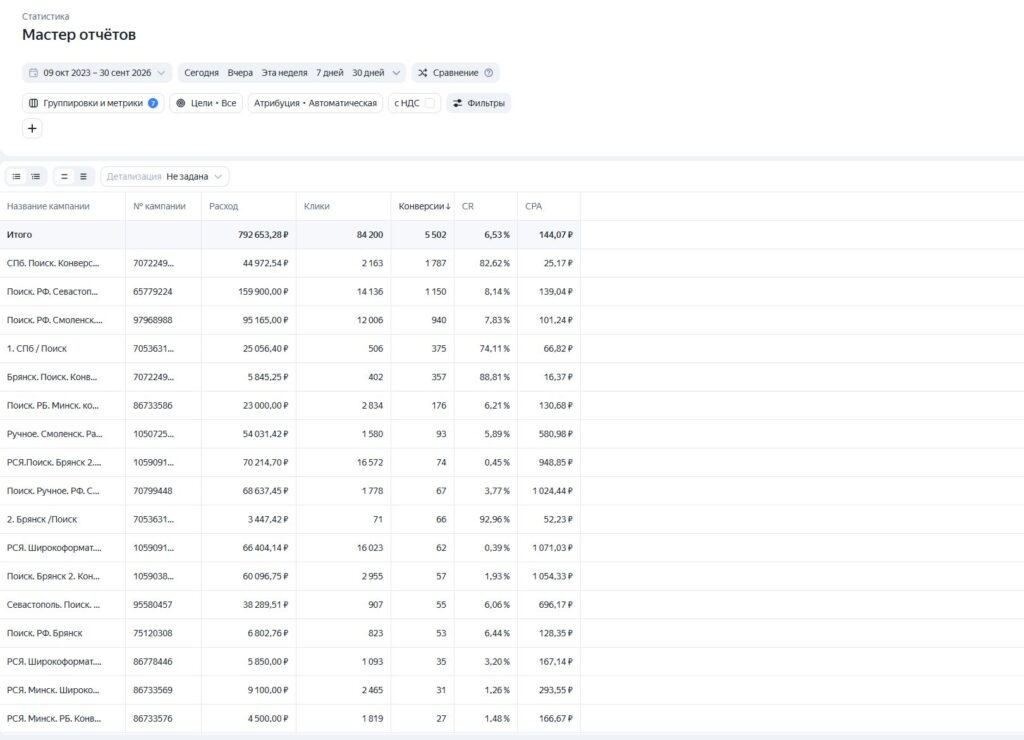Click campaign name Ручное. Смоленск. Ра...
This screenshot has width=1024, height=740.
click(x=54, y=434)
